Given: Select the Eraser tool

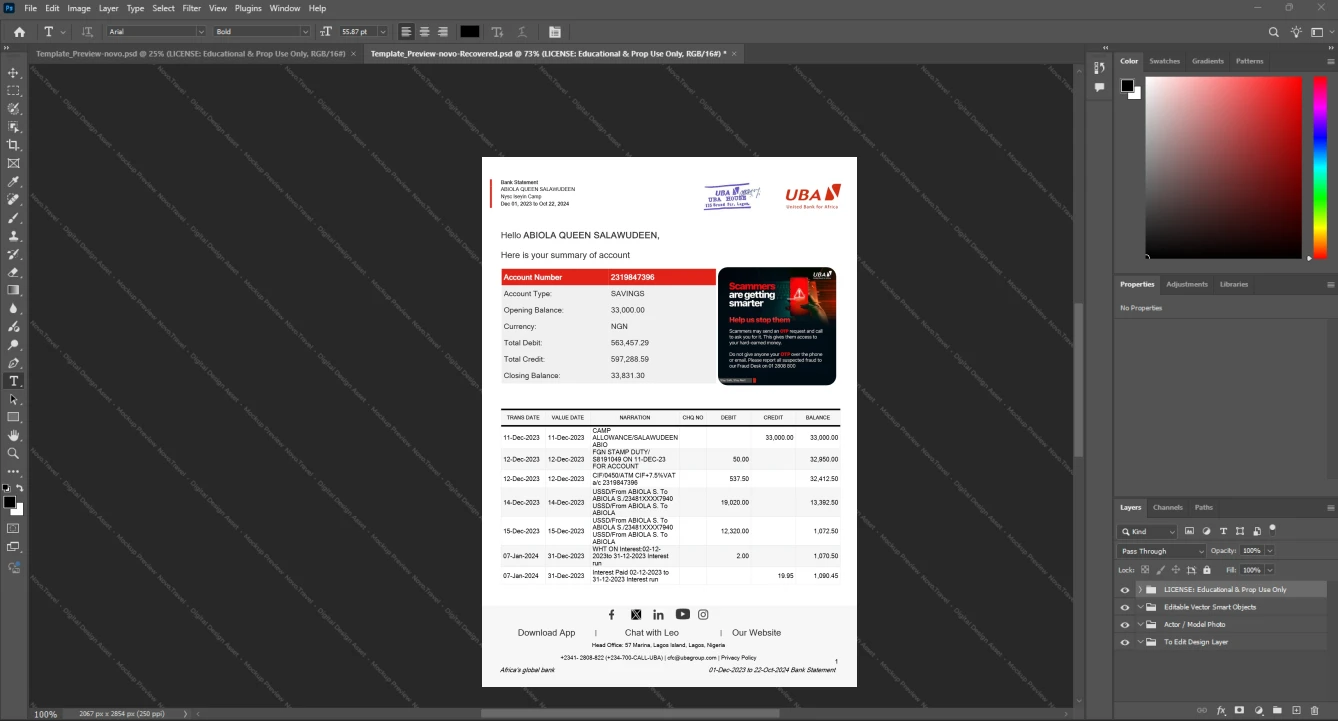Looking at the screenshot, I should tap(14, 272).
